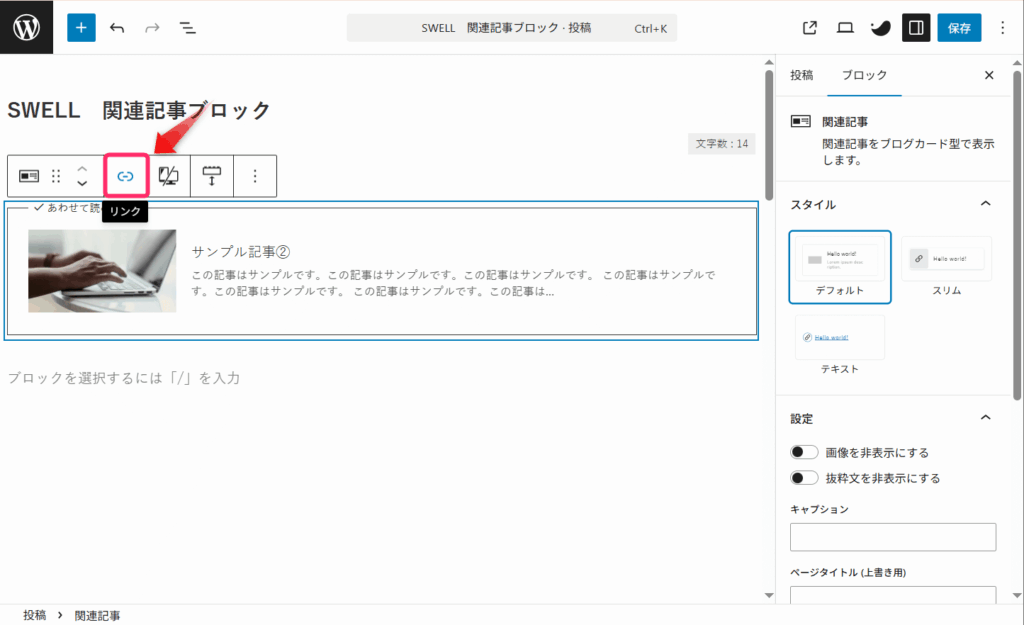Open the laptop preview options
Screen dimensions: 1024x625
pos(845,27)
